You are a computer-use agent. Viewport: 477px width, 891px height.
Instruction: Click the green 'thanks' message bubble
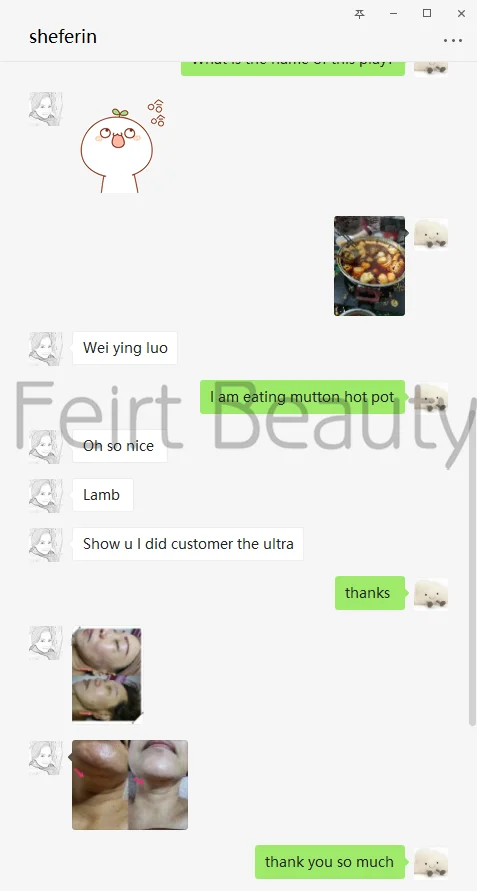click(370, 593)
